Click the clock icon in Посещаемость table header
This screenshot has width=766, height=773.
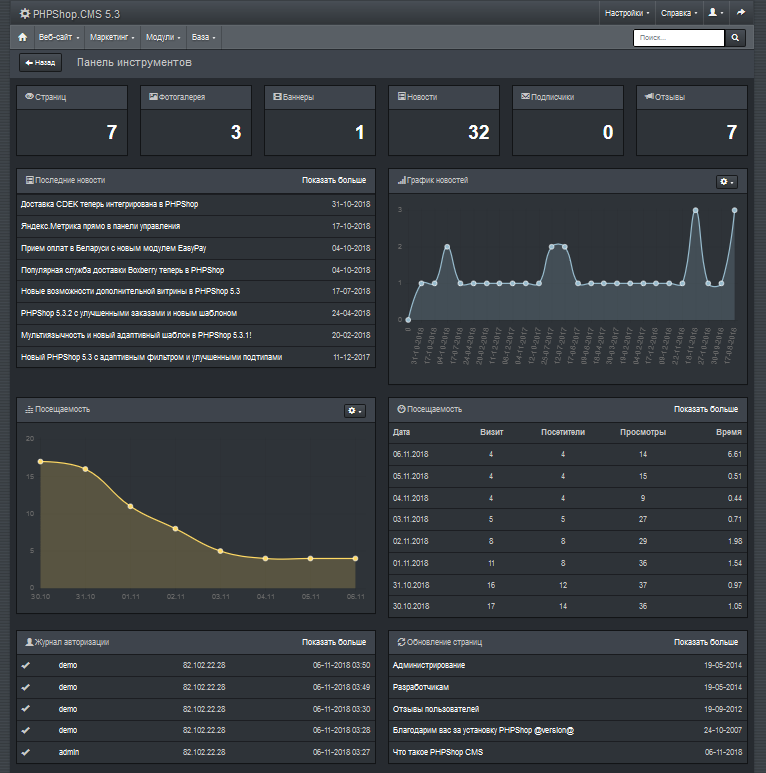401,409
